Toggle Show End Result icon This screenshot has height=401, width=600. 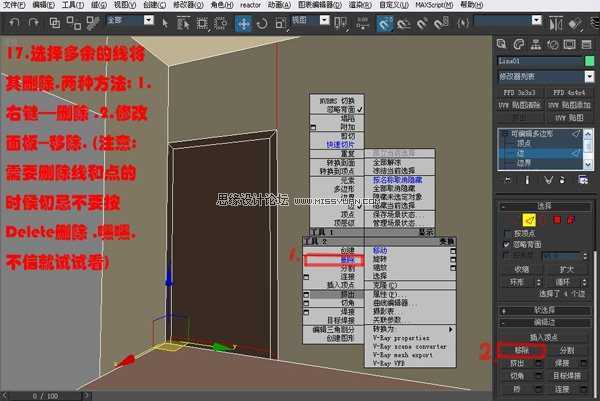point(527,180)
